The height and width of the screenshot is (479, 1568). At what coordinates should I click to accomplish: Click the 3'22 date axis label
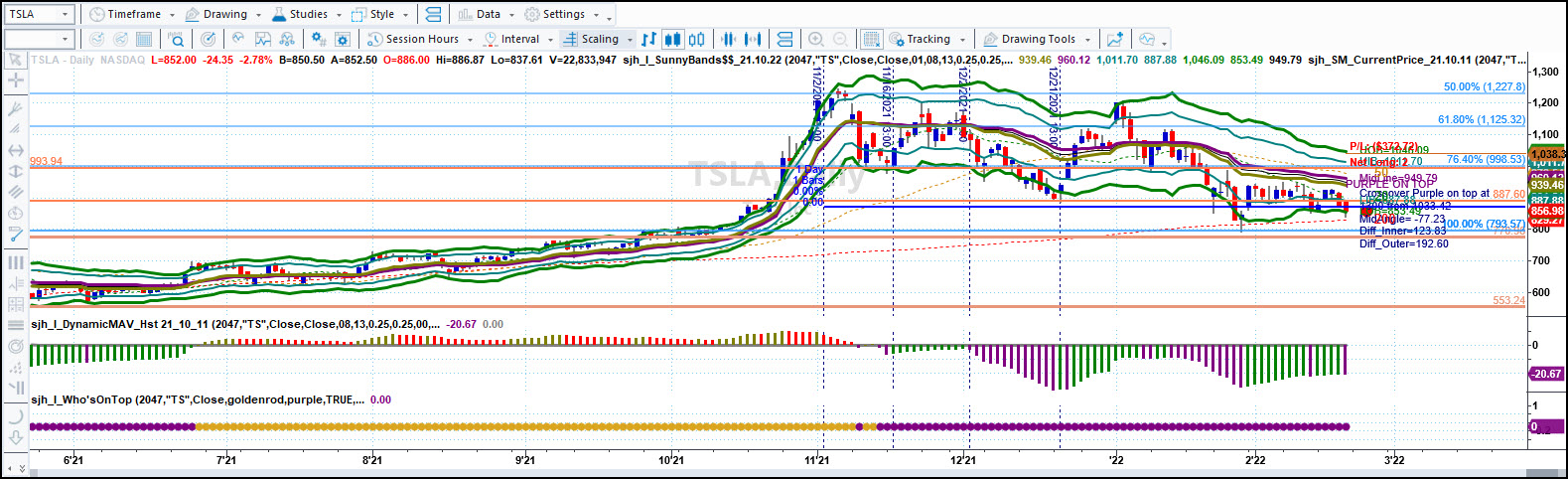(x=1394, y=459)
